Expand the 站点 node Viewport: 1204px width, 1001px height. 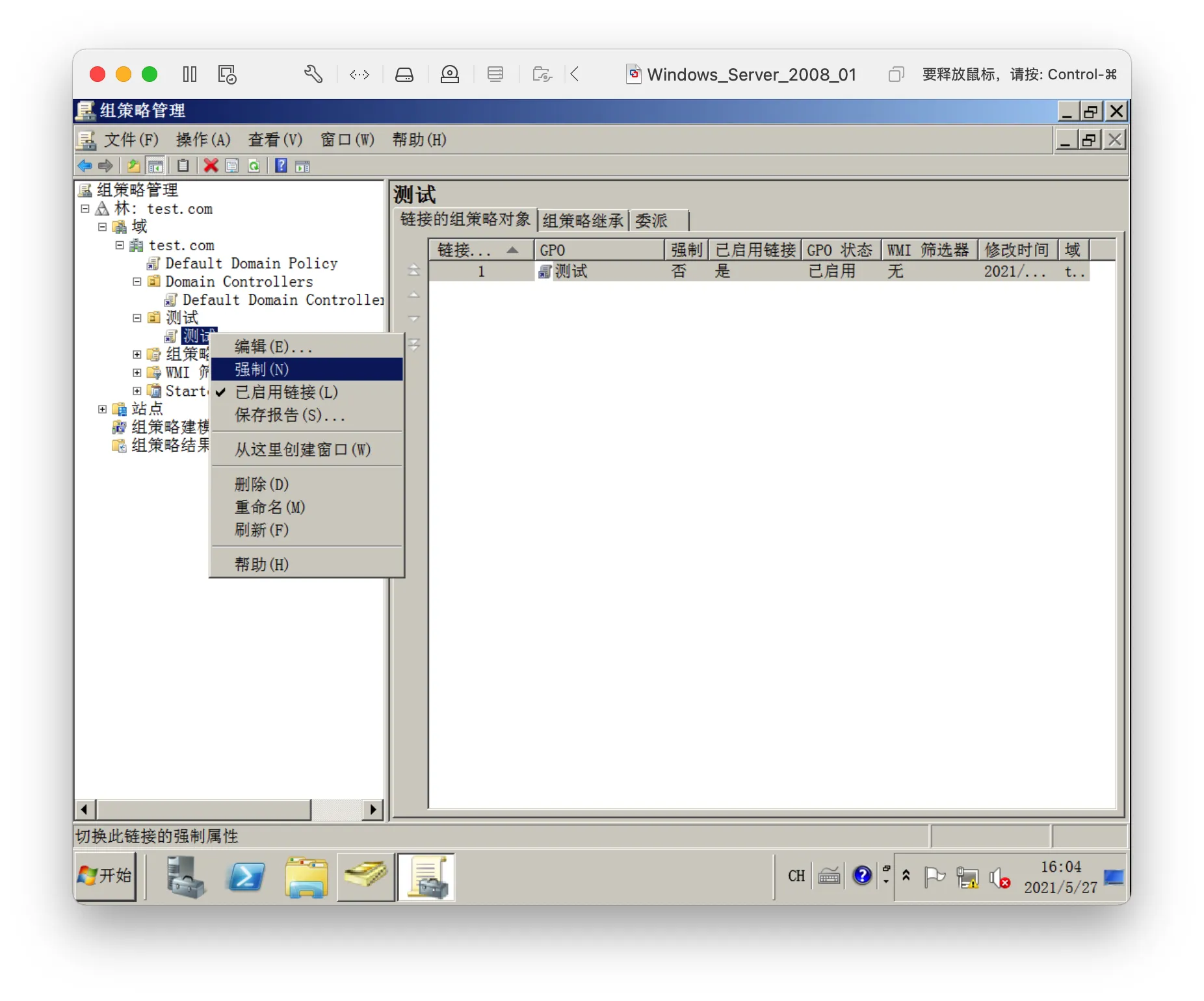pos(103,409)
